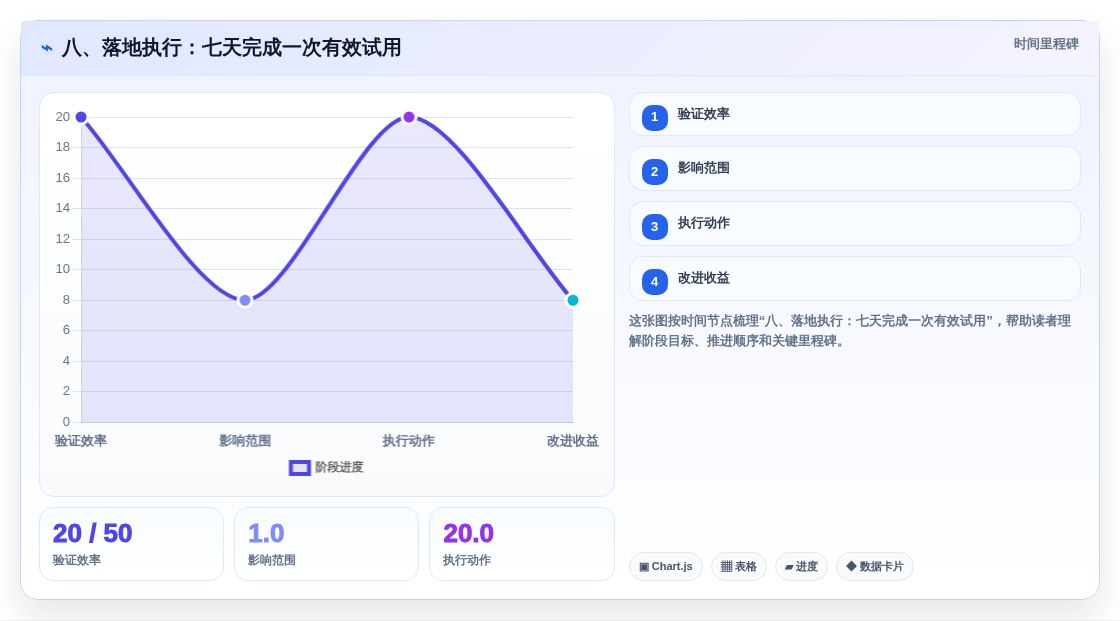This screenshot has height=621, width=1120.
Task: Click the x-axis label 影响范围
Action: point(245,441)
